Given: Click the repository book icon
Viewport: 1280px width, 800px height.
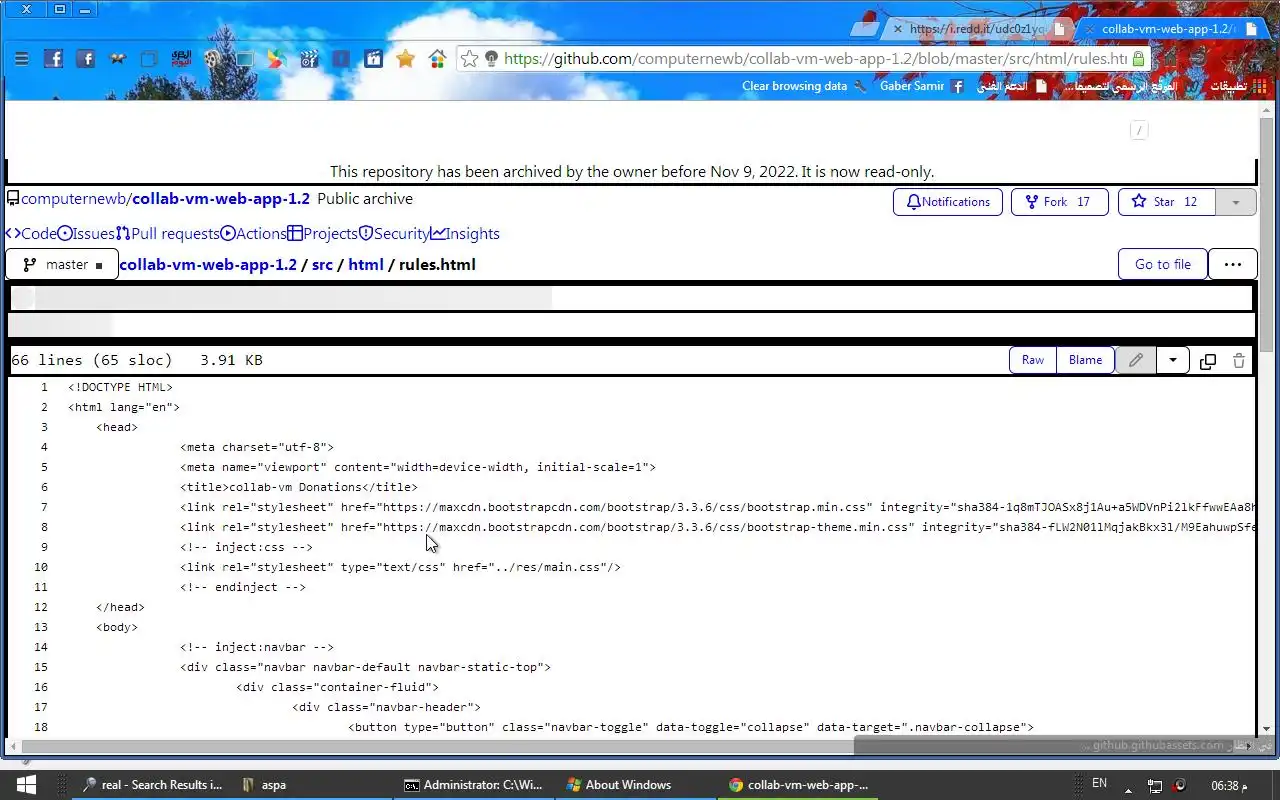Looking at the screenshot, I should (x=13, y=199).
